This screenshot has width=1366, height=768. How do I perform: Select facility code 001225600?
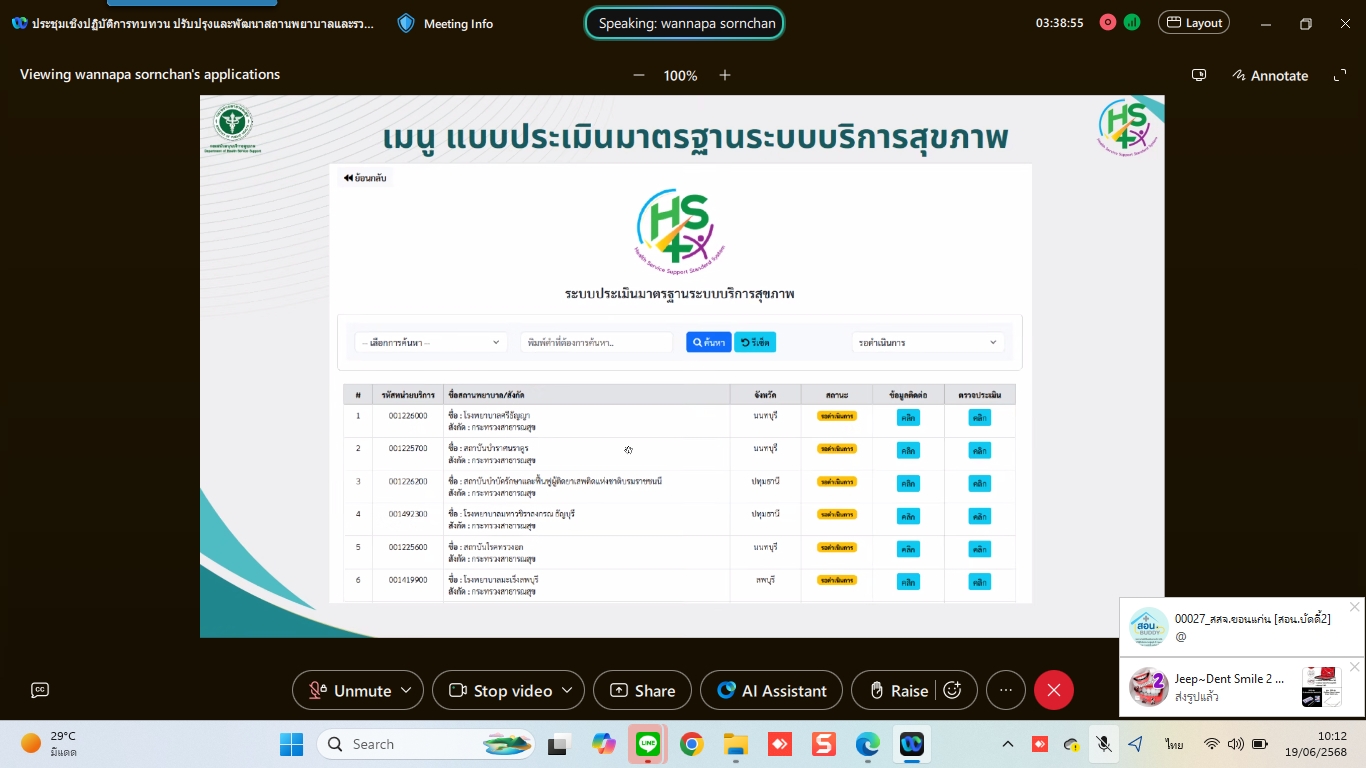408,547
